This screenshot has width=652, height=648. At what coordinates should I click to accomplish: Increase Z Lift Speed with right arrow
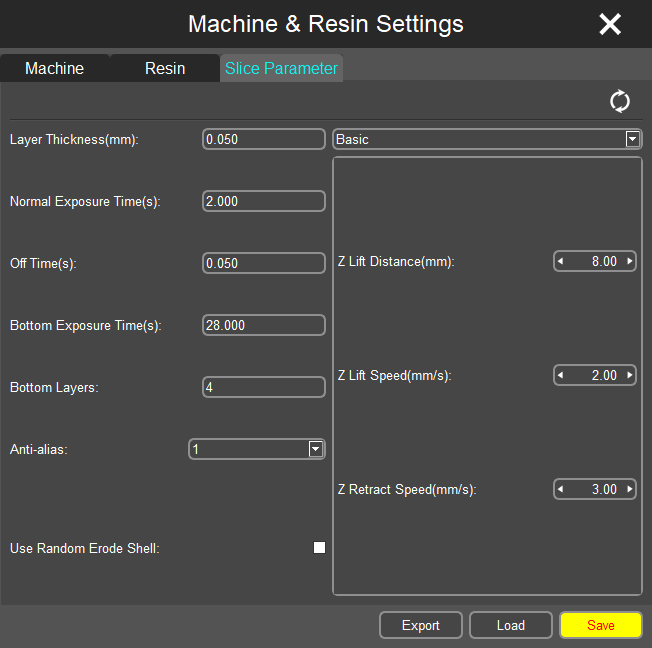pos(630,375)
